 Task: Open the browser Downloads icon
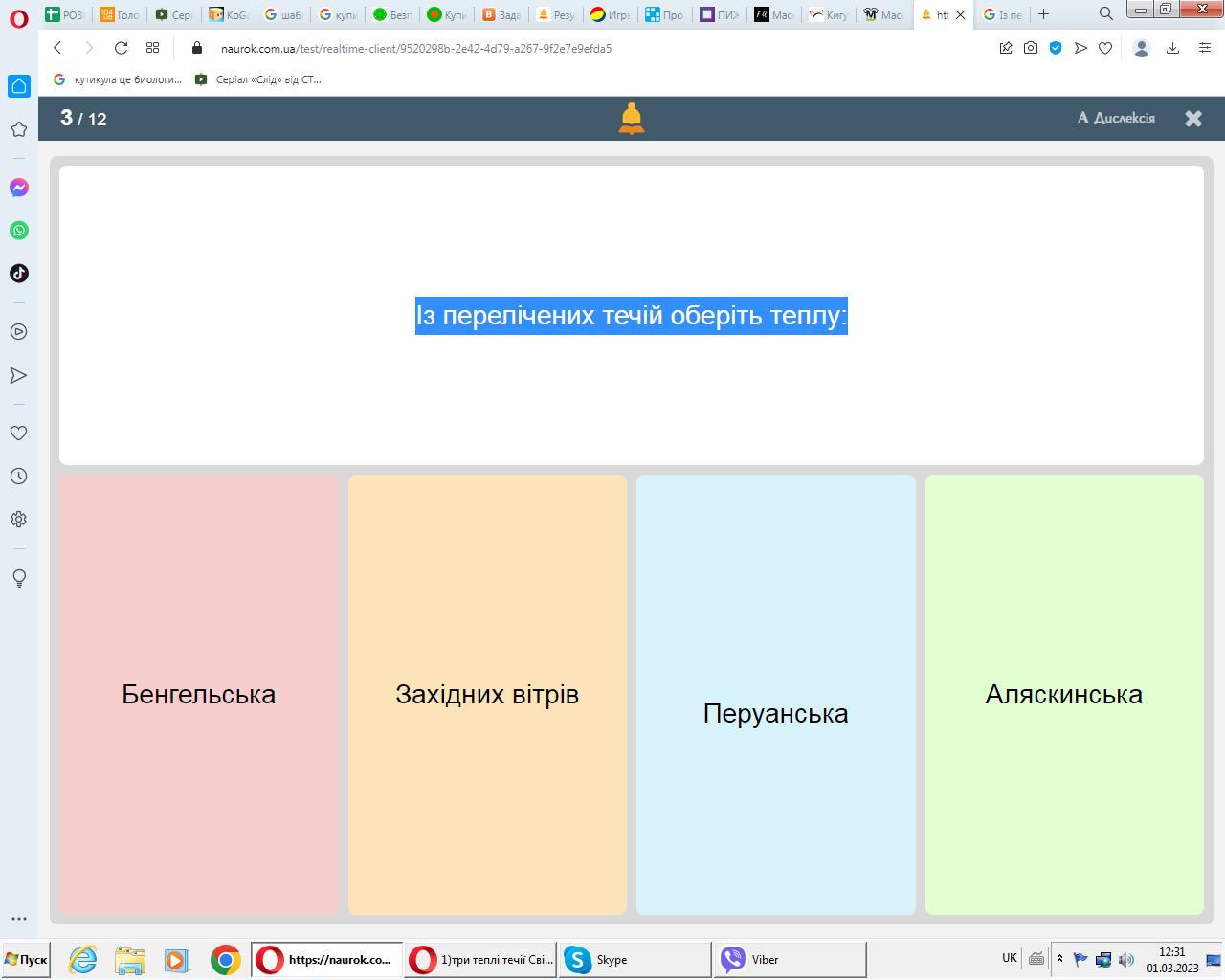pyautogui.click(x=1172, y=48)
